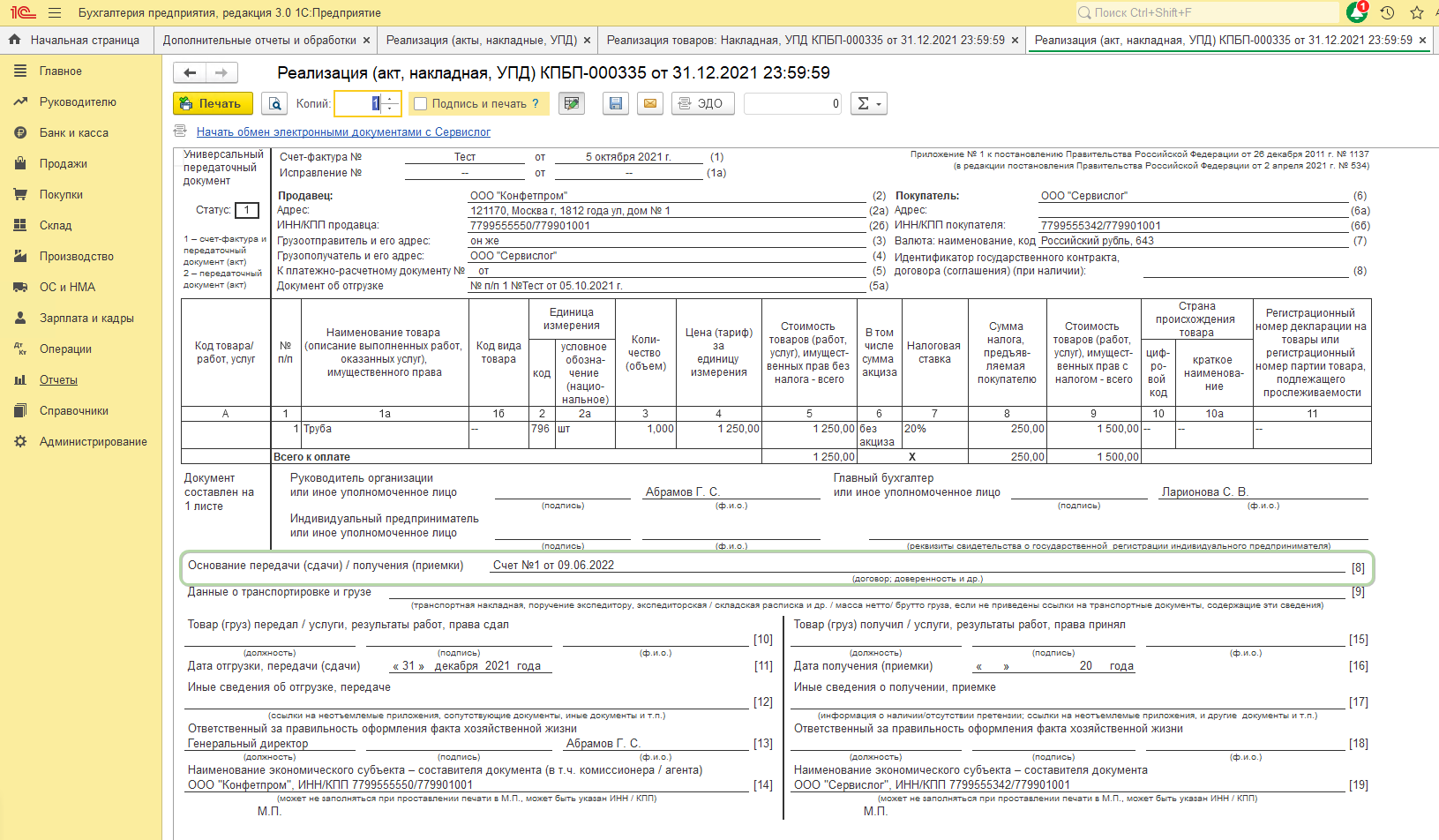Screen dimensions: 1439x840
Task: Click chief accountant name Ларионова С. В.
Action: tap(1204, 492)
